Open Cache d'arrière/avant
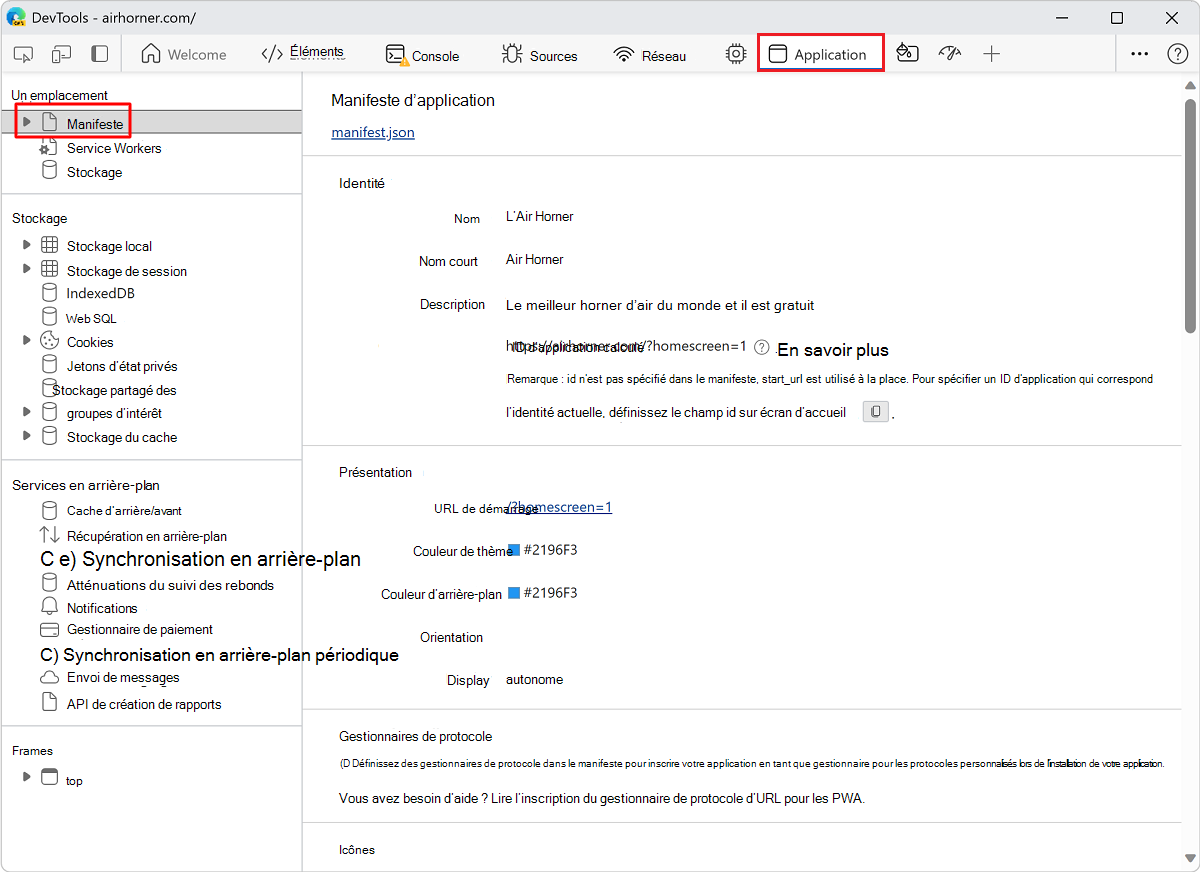The image size is (1200, 872). [124, 510]
